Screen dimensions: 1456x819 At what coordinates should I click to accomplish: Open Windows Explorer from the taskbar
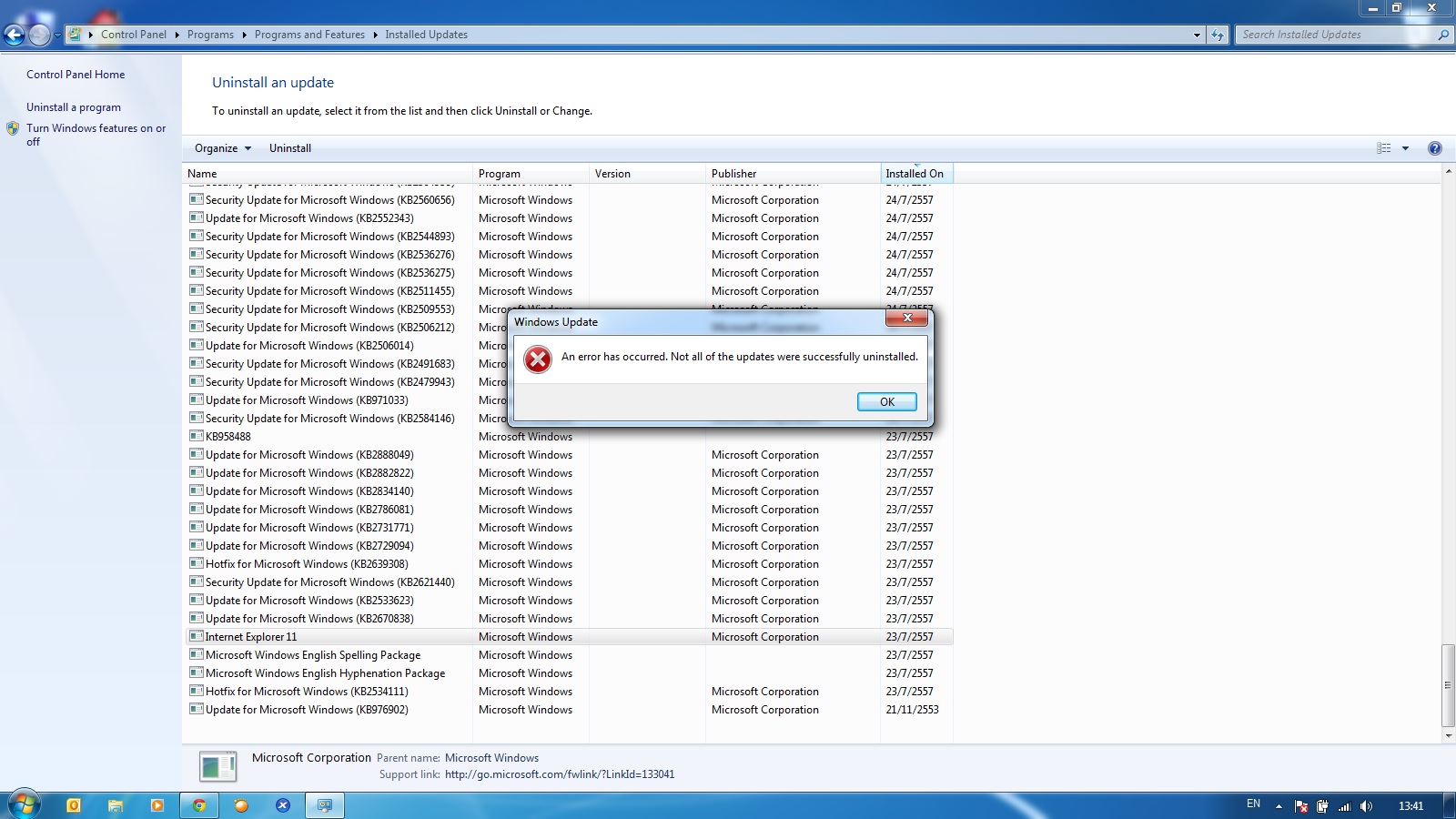point(116,805)
